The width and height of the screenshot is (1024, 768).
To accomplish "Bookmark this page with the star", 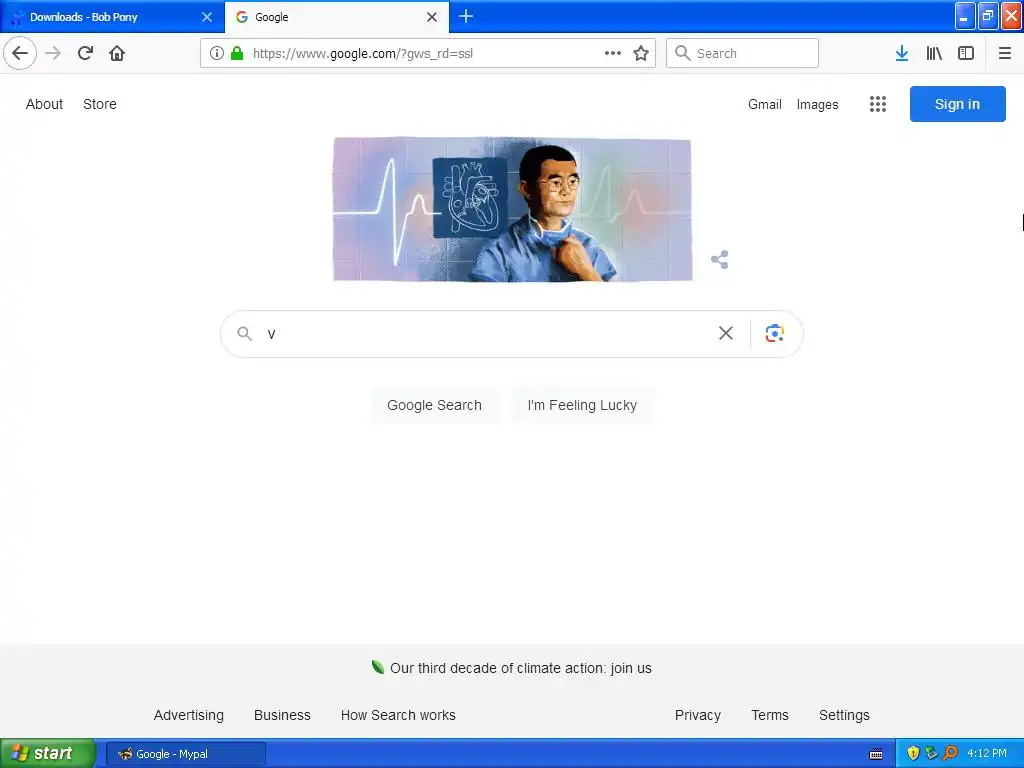I will (x=641, y=53).
